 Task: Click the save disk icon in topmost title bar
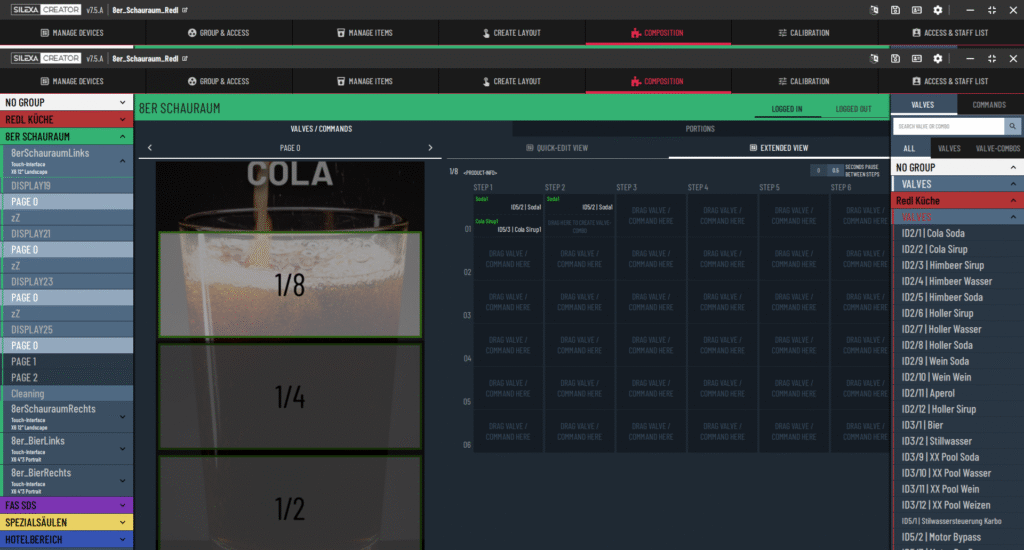[x=894, y=10]
